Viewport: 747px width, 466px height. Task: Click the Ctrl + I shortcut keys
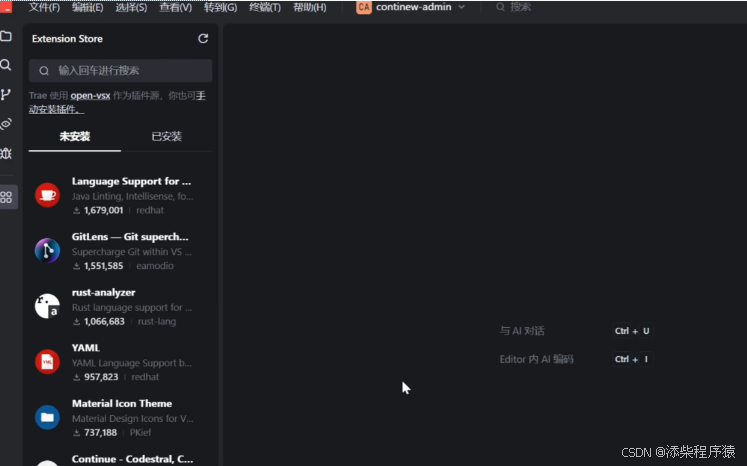633,359
